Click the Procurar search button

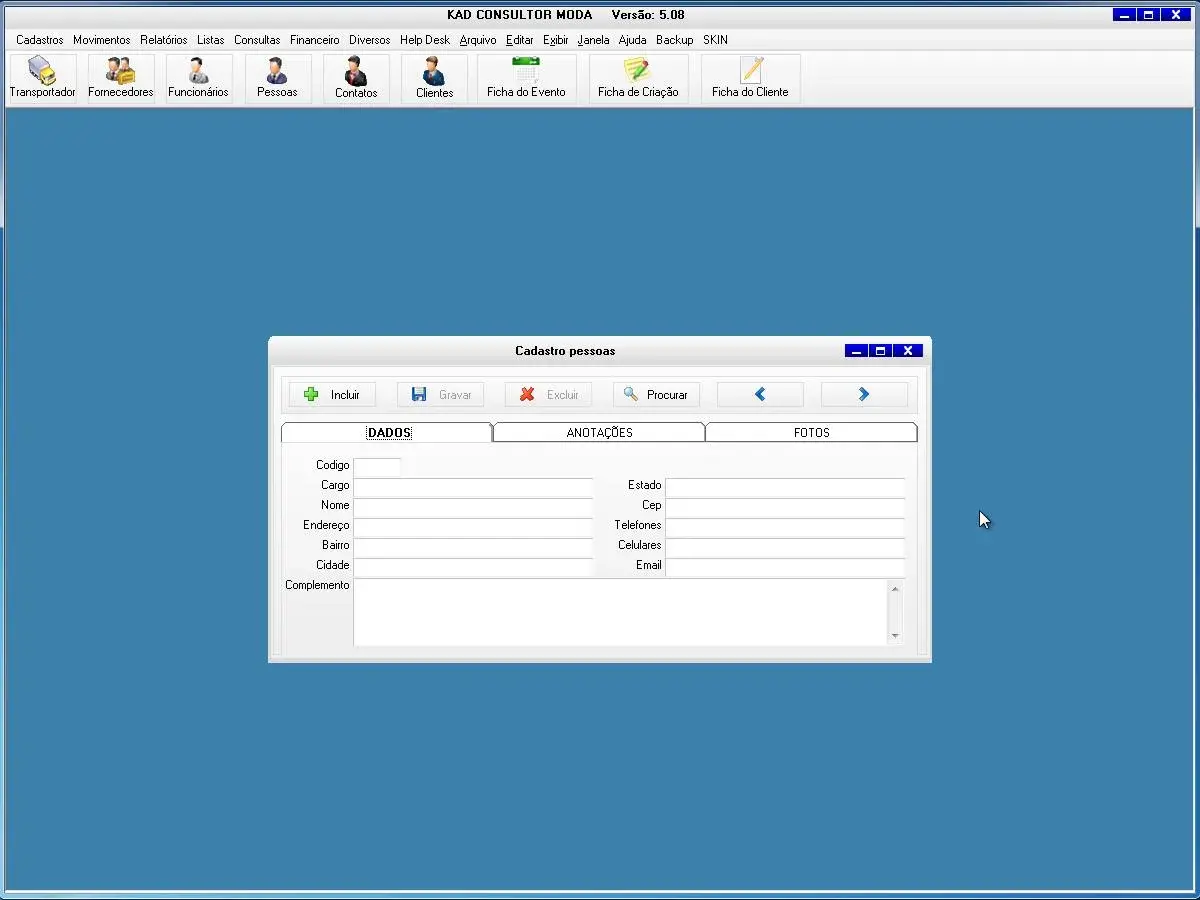point(656,395)
